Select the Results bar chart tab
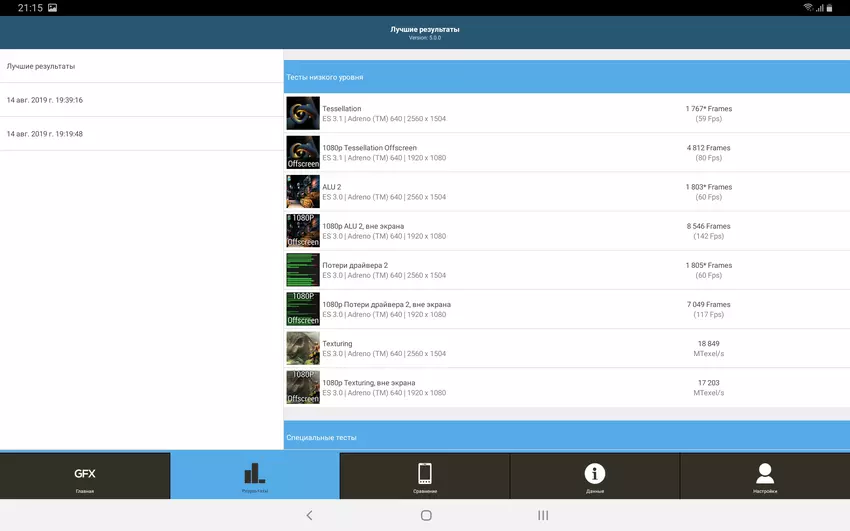850x531 pixels. point(254,476)
